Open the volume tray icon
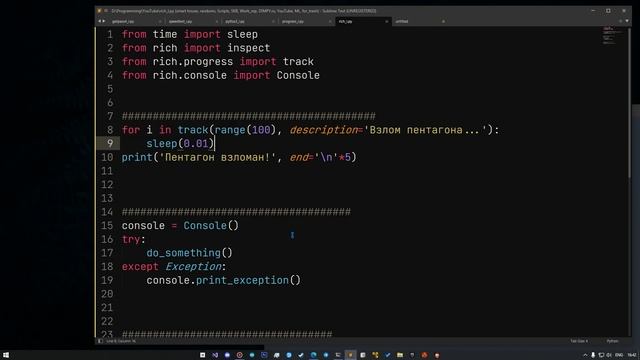The width and height of the screenshot is (640, 360). tap(609, 355)
